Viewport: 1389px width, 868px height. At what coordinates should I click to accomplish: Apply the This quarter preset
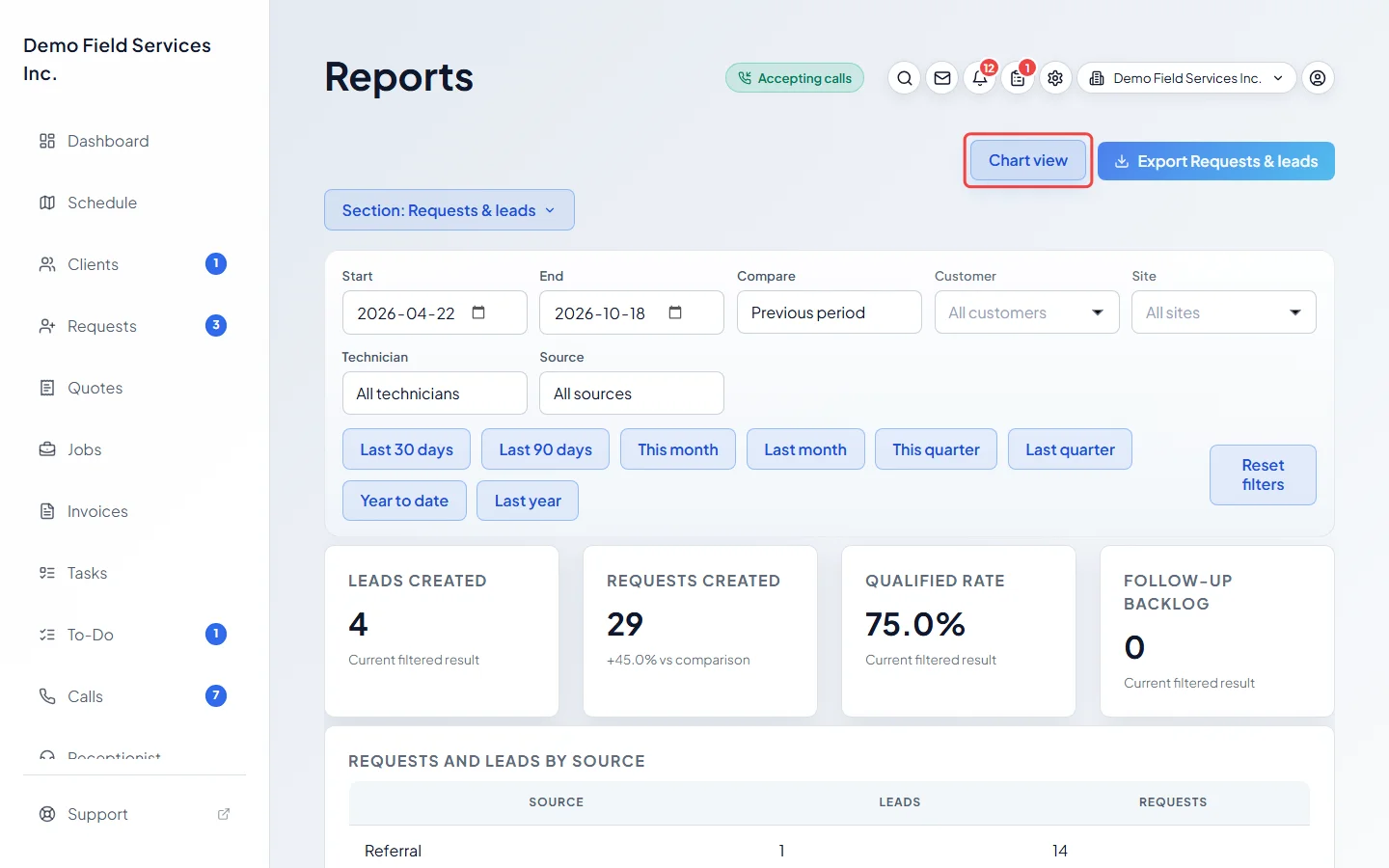(936, 449)
